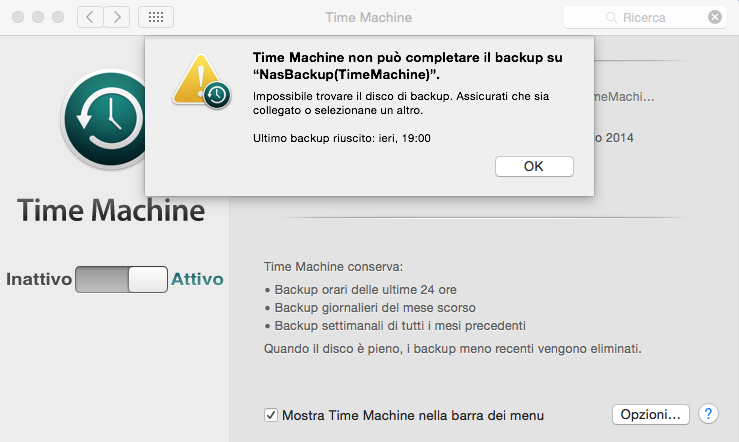Dismiss the backup error with OK
Screen dimensions: 739x442
534,166
